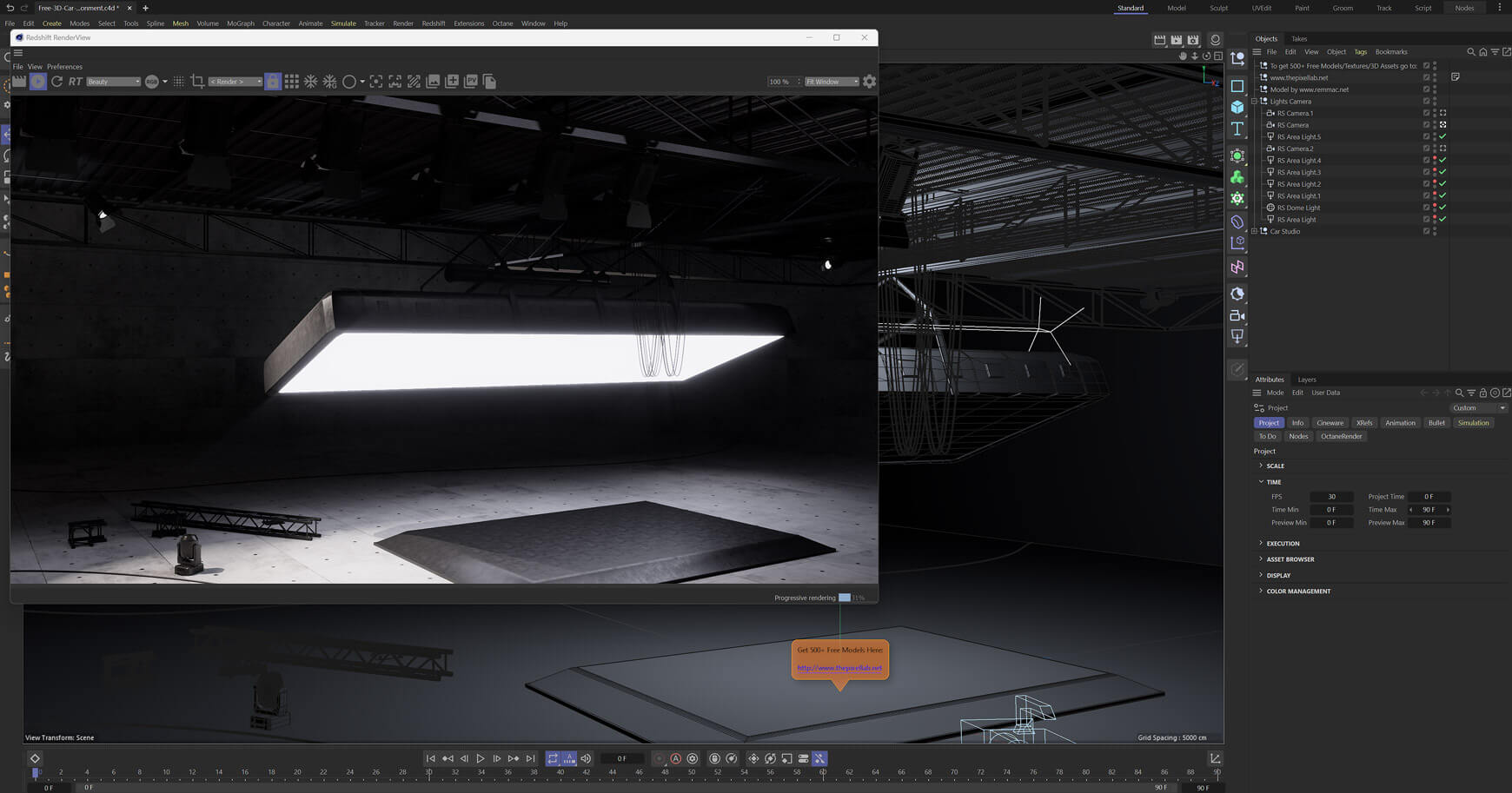The image size is (1512, 793).
Task: Toggle enable checkmark for RS Area Light.2
Action: tap(1442, 184)
